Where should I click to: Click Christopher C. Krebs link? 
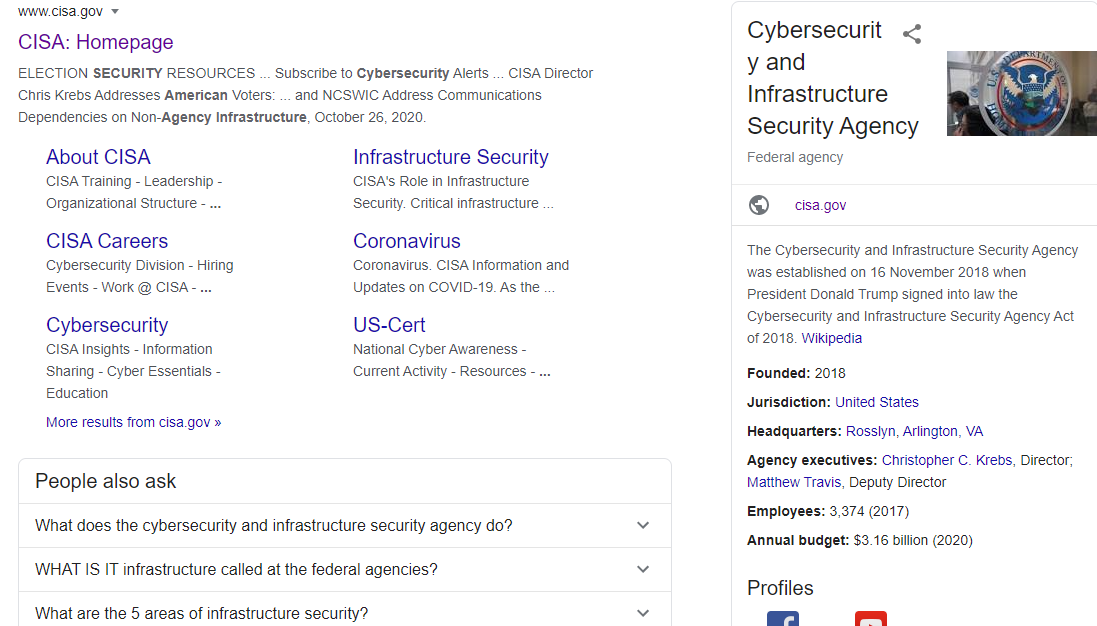(947, 460)
